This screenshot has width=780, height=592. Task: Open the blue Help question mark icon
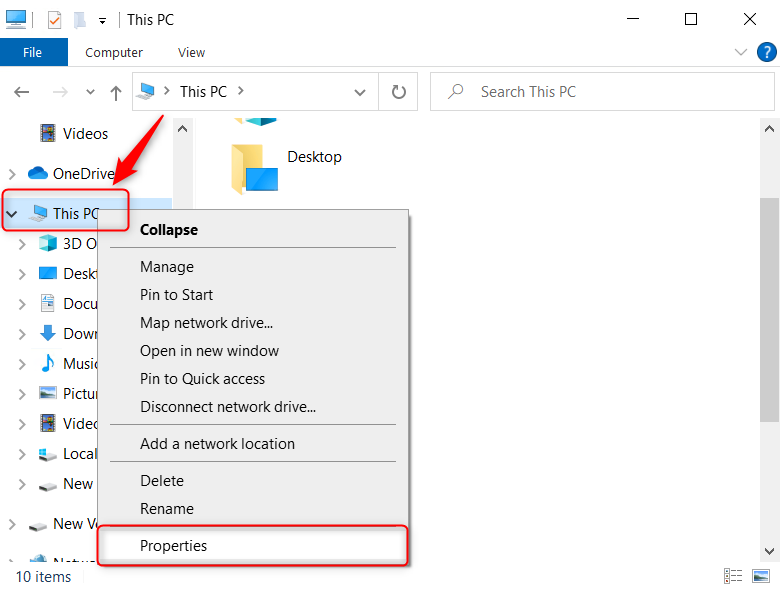(767, 52)
